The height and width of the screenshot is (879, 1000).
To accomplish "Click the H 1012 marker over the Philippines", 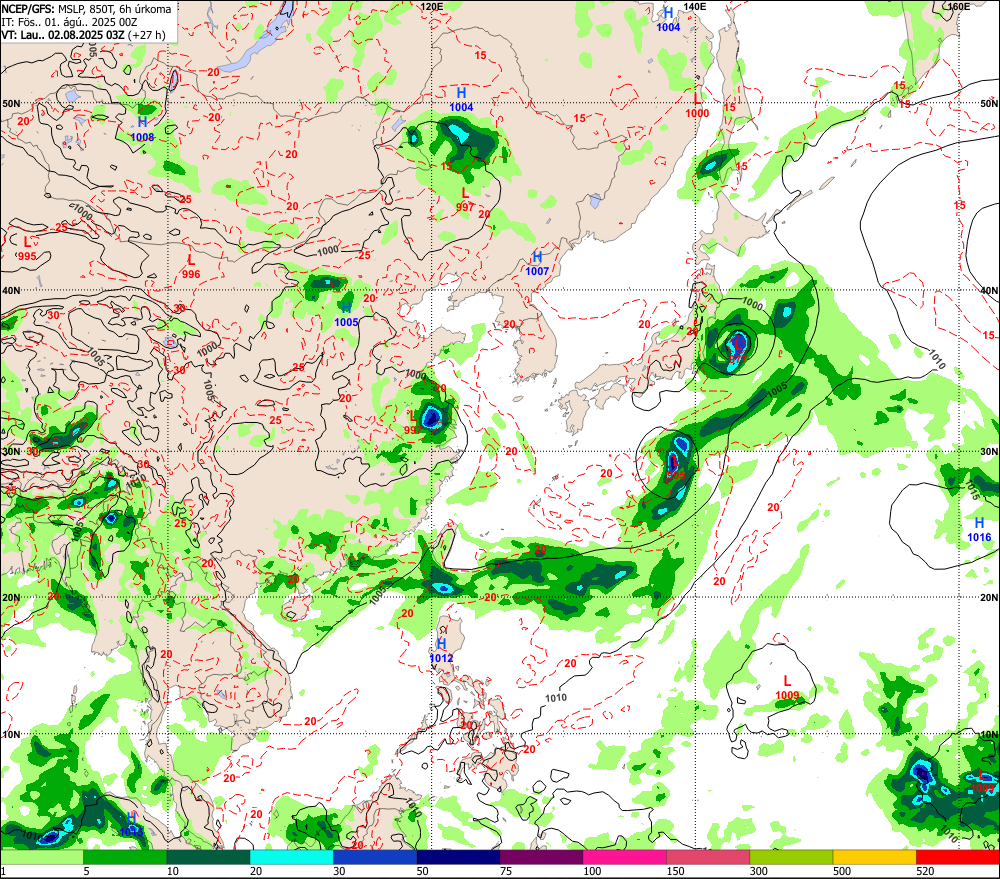I will point(441,651).
